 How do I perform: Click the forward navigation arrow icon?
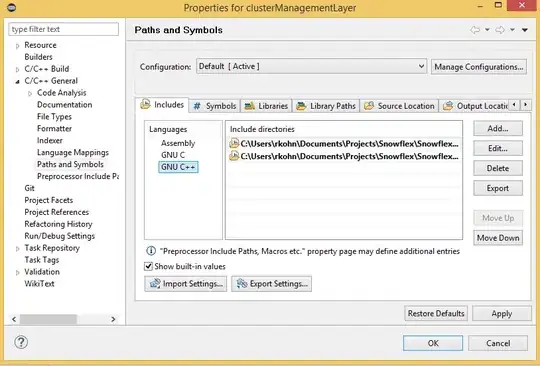click(500, 30)
